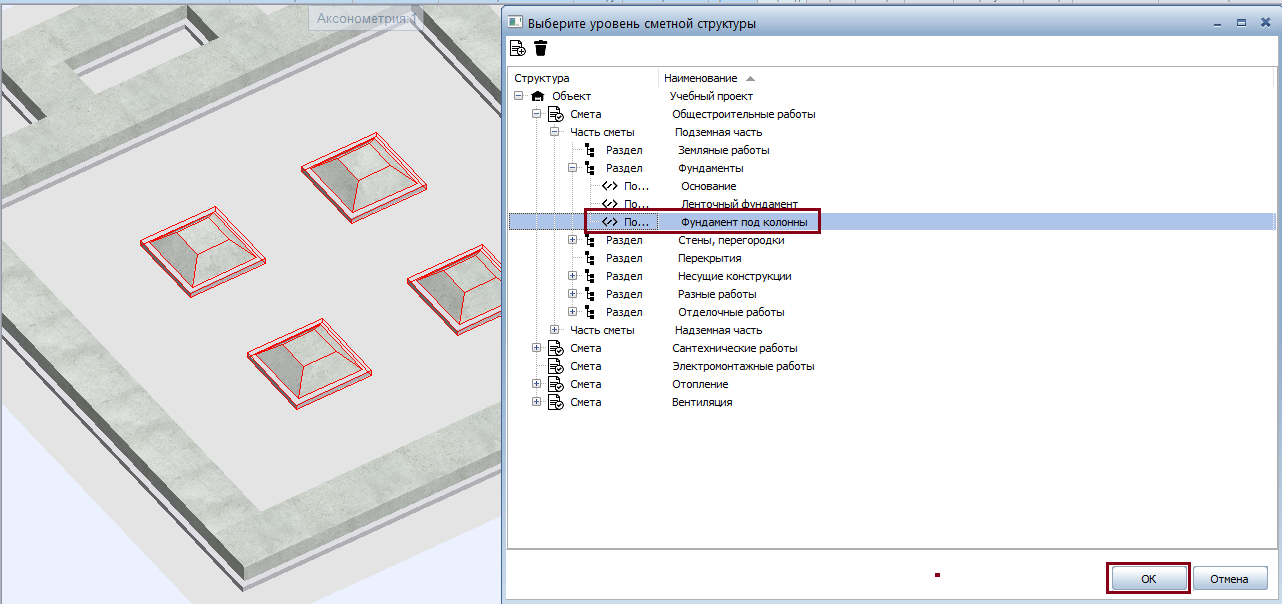This screenshot has width=1282, height=604.
Task: Expand the Сантехнические работы estimate
Action: (x=537, y=348)
